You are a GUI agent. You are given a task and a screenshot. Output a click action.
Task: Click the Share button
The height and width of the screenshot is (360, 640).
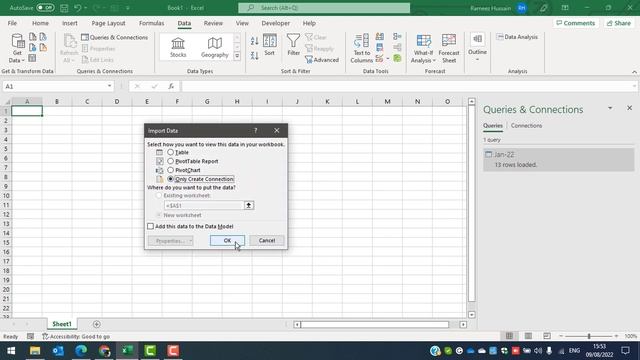tap(619, 23)
